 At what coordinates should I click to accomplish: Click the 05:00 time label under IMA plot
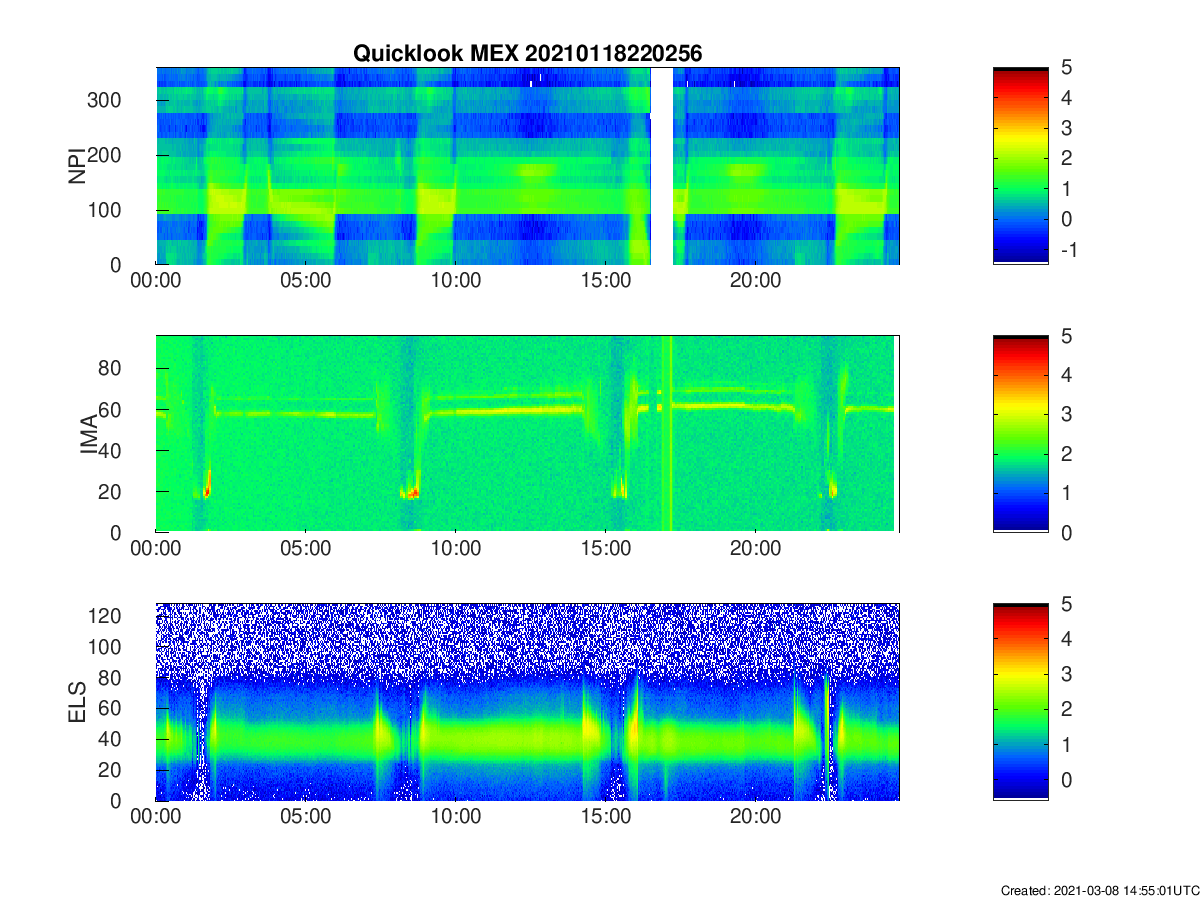306,550
